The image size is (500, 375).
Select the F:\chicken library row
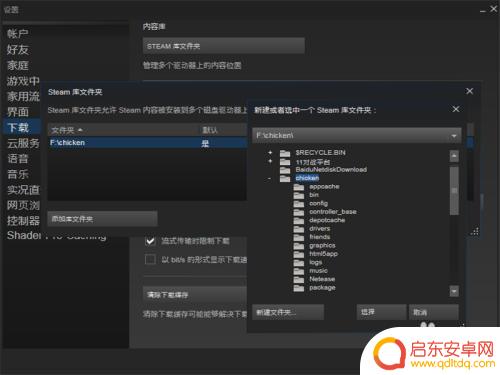[148, 143]
